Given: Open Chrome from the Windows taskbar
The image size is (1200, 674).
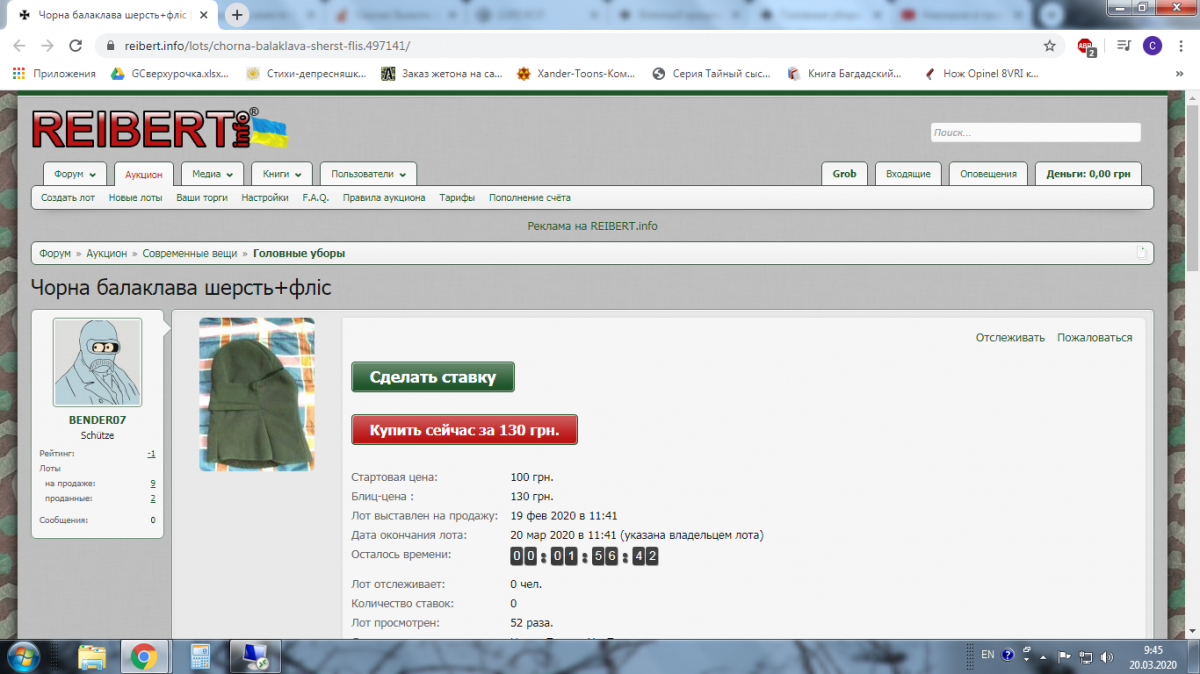Looking at the screenshot, I should coord(144,656).
